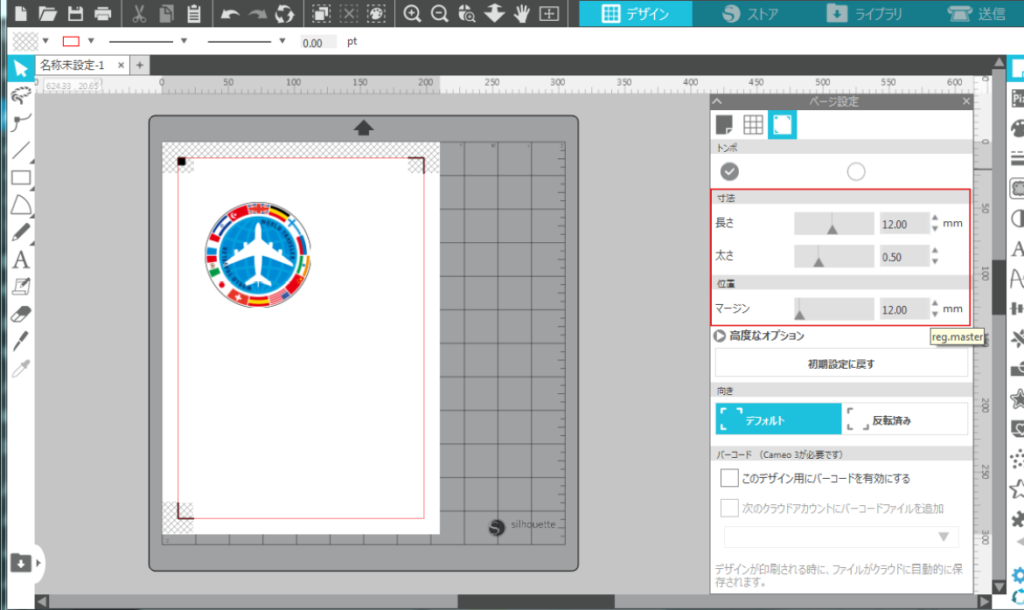Screen dimensions: 1024x610
Task: Collapse the ページ設定 panel with the chevron
Action: [717, 101]
